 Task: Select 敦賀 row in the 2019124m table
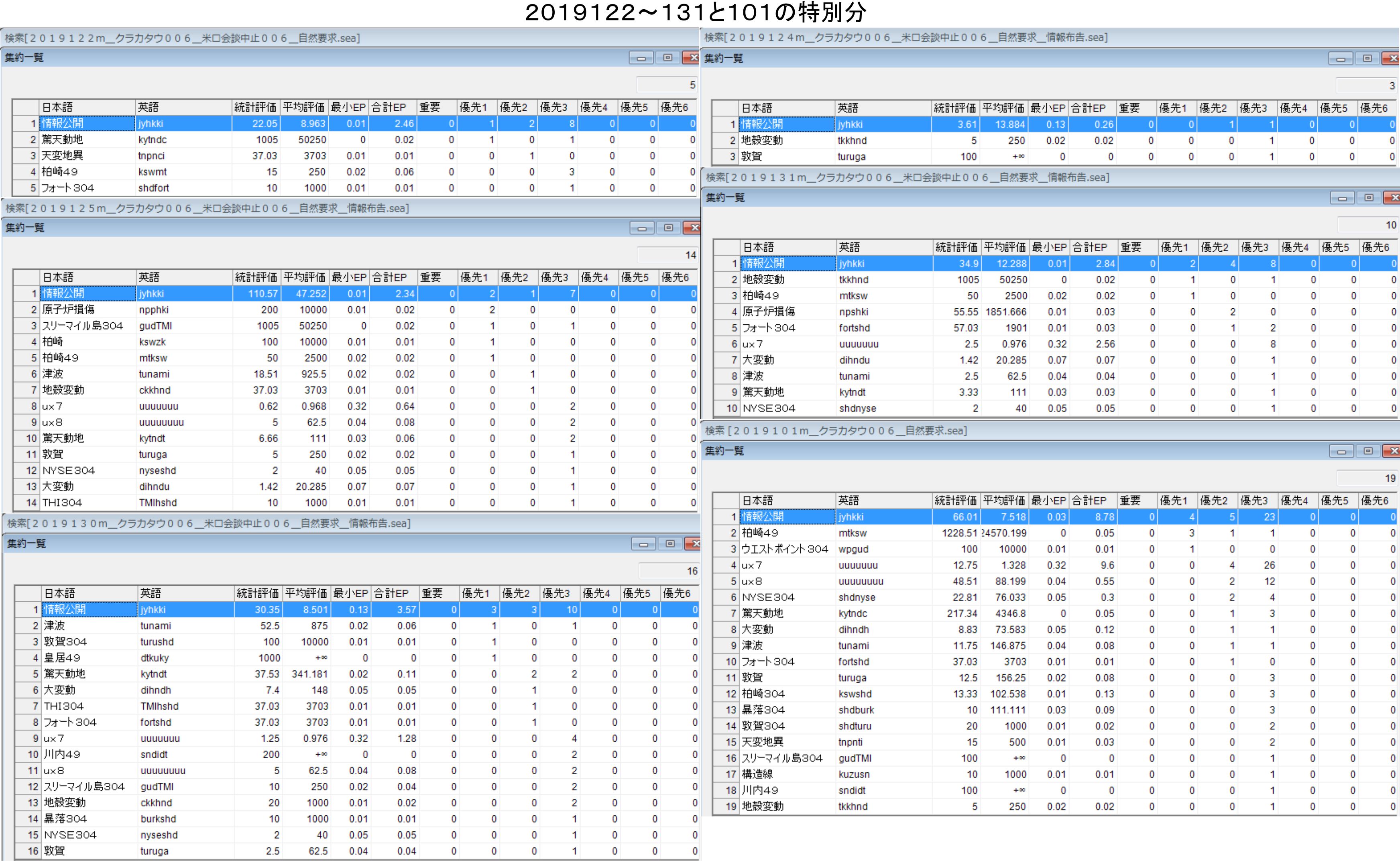(x=751, y=157)
